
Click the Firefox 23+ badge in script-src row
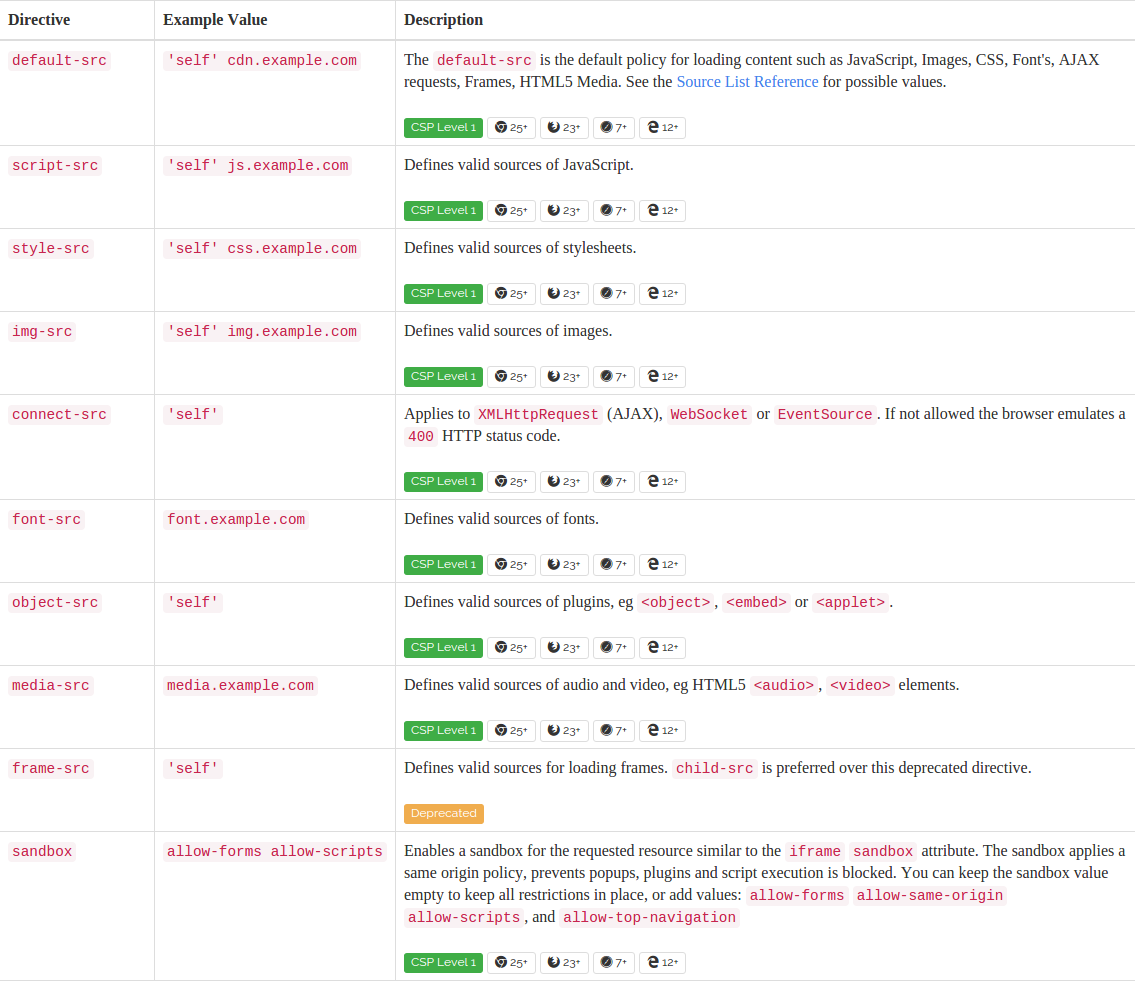[x=564, y=211]
